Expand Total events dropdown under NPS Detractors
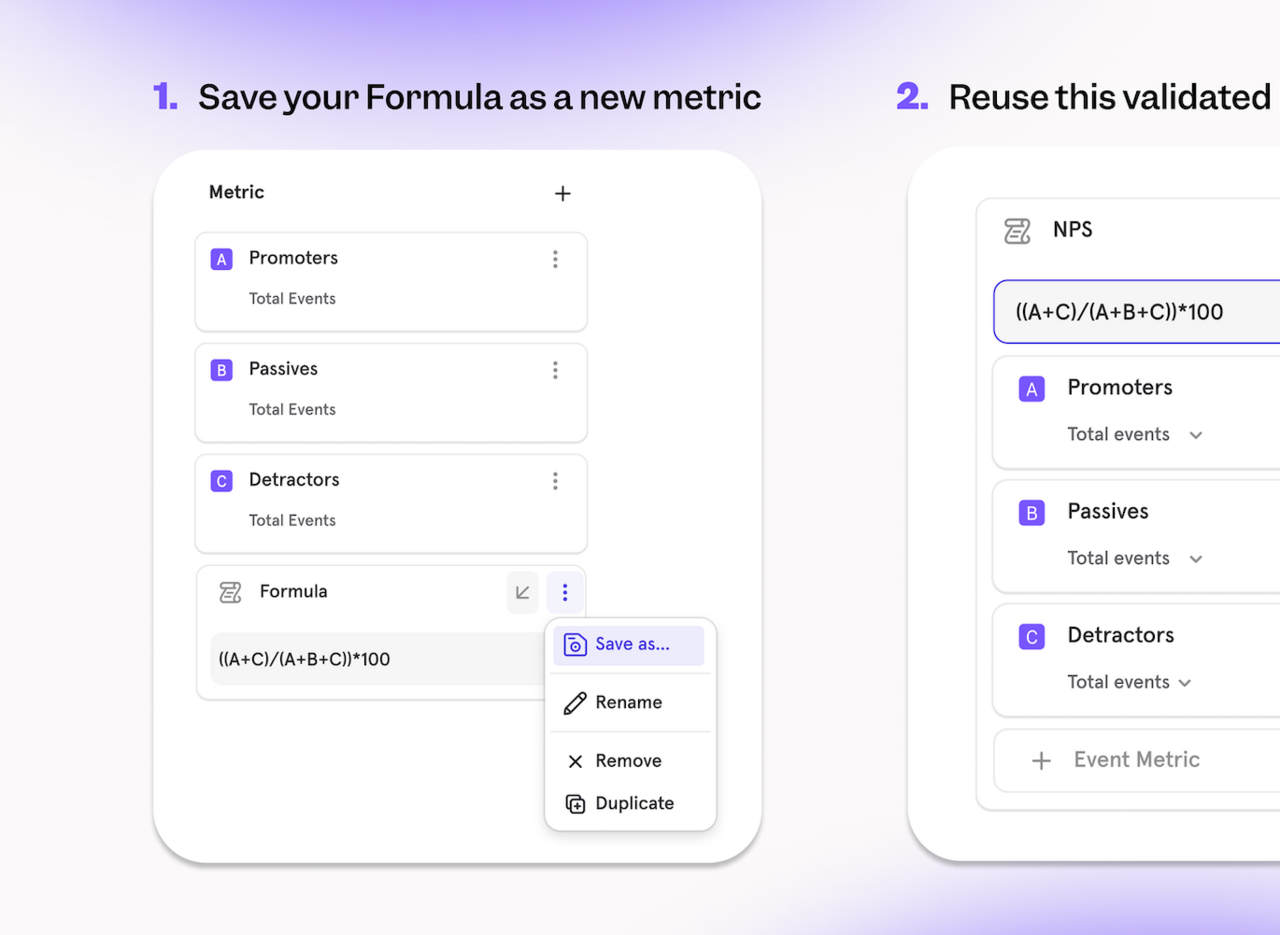1280x935 pixels. (1185, 683)
